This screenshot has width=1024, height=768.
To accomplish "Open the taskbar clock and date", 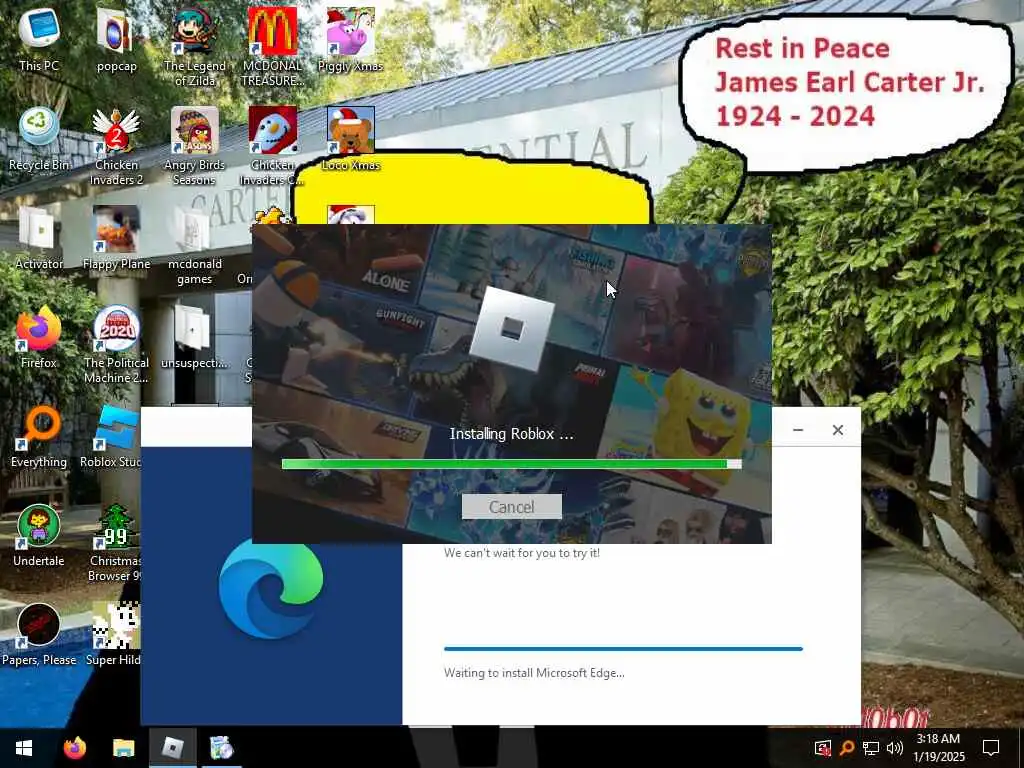I will (938, 748).
